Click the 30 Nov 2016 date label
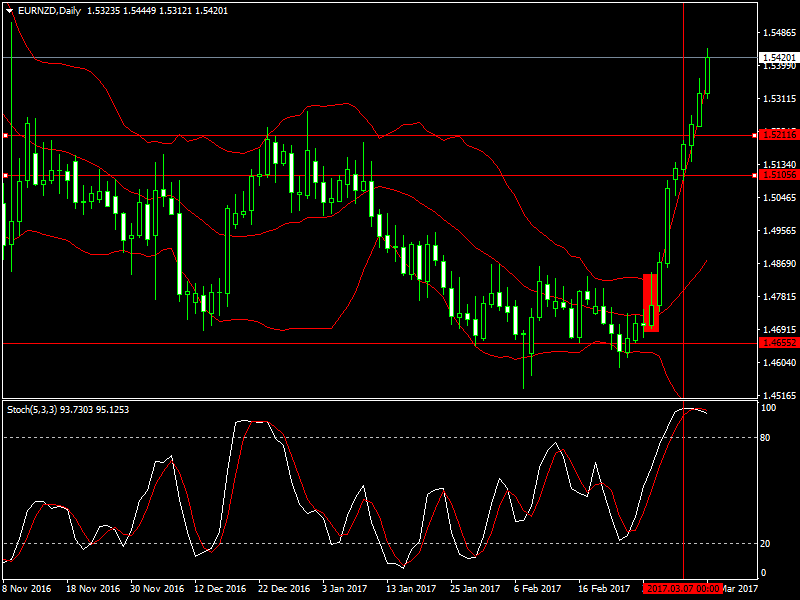This screenshot has height=600, width=800. (x=157, y=589)
